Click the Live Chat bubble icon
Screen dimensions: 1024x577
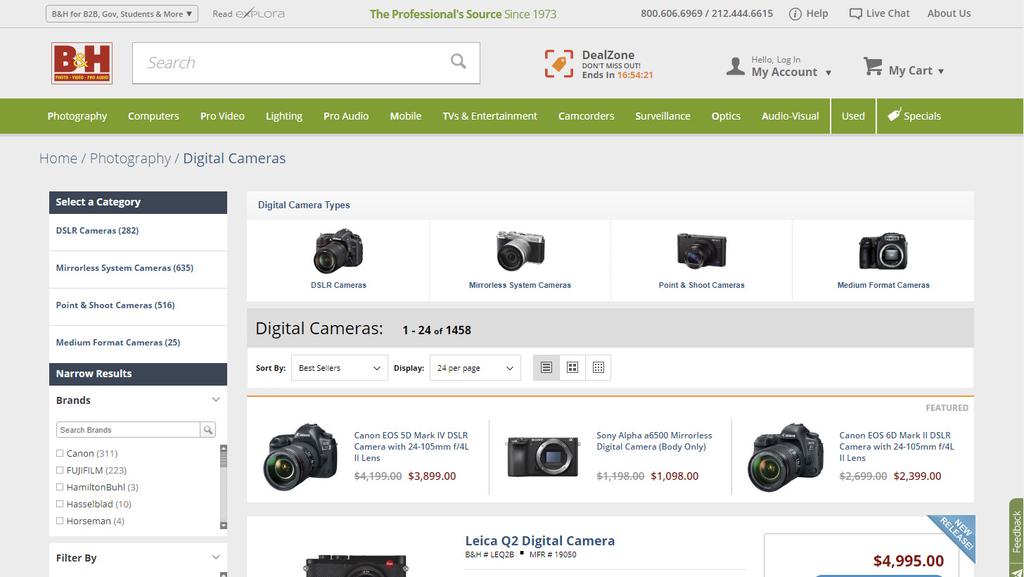click(855, 14)
